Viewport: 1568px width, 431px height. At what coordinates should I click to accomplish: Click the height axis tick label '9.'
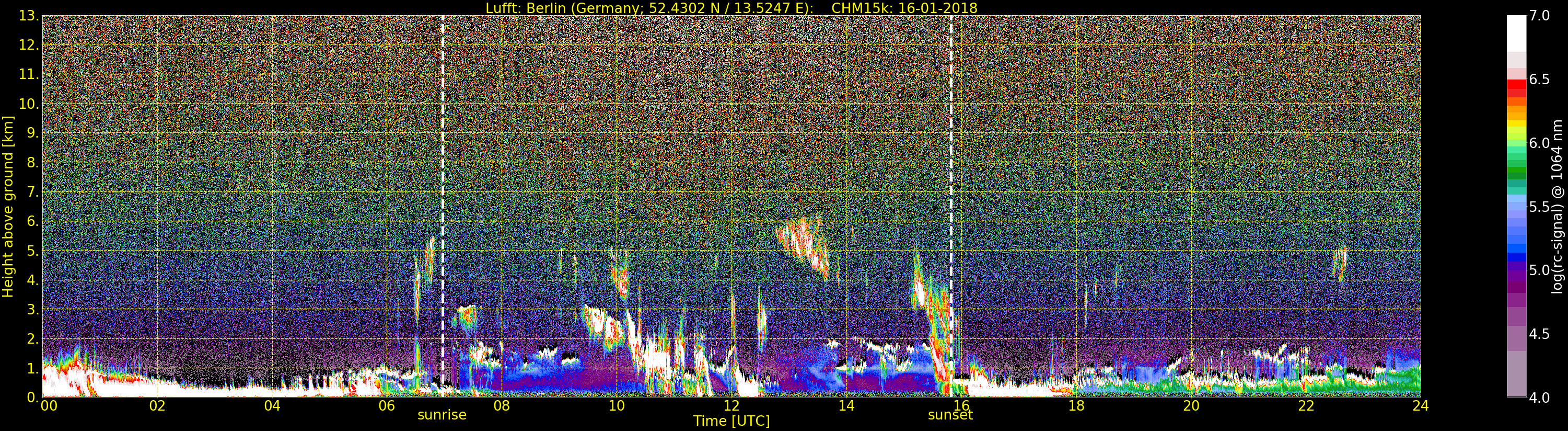(33, 133)
